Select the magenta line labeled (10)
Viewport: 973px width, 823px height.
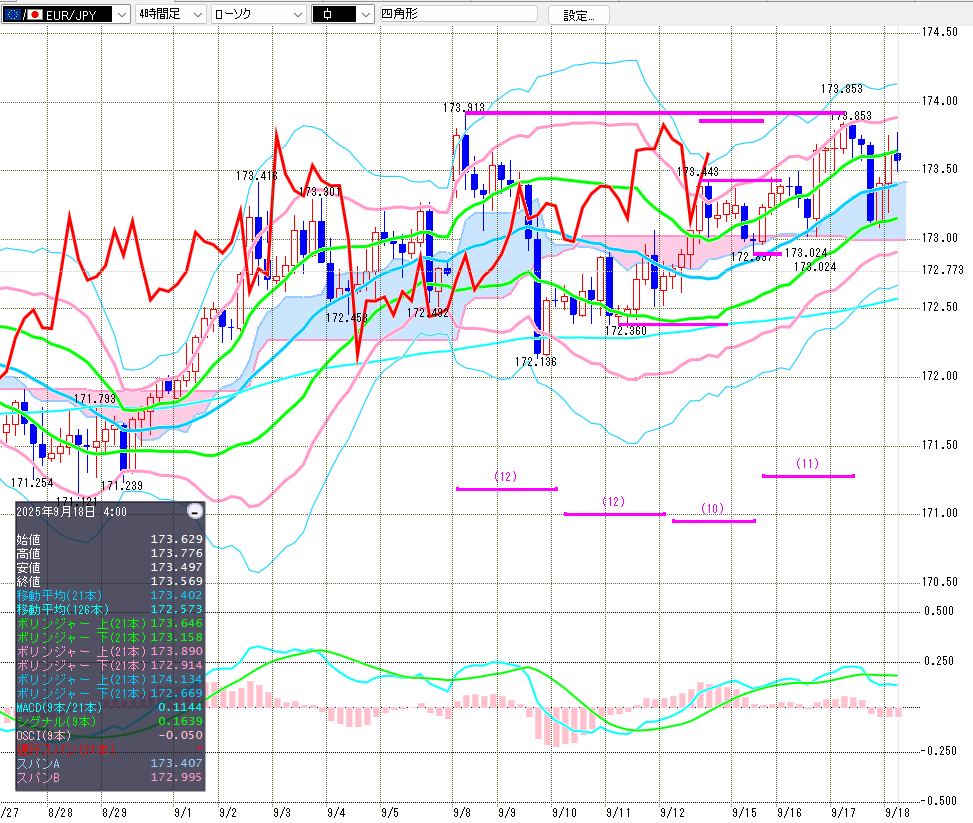(x=713, y=520)
